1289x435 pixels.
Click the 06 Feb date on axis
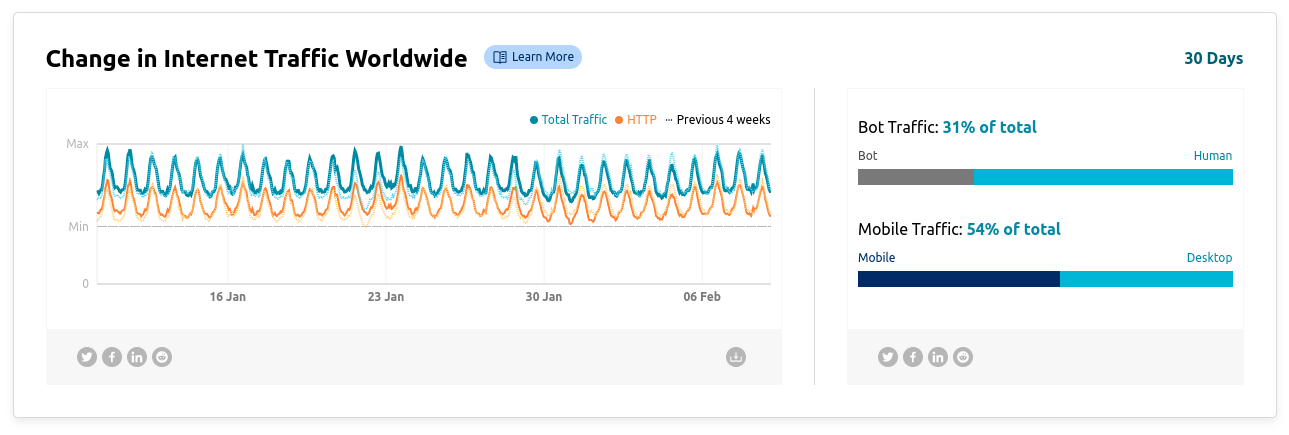702,297
